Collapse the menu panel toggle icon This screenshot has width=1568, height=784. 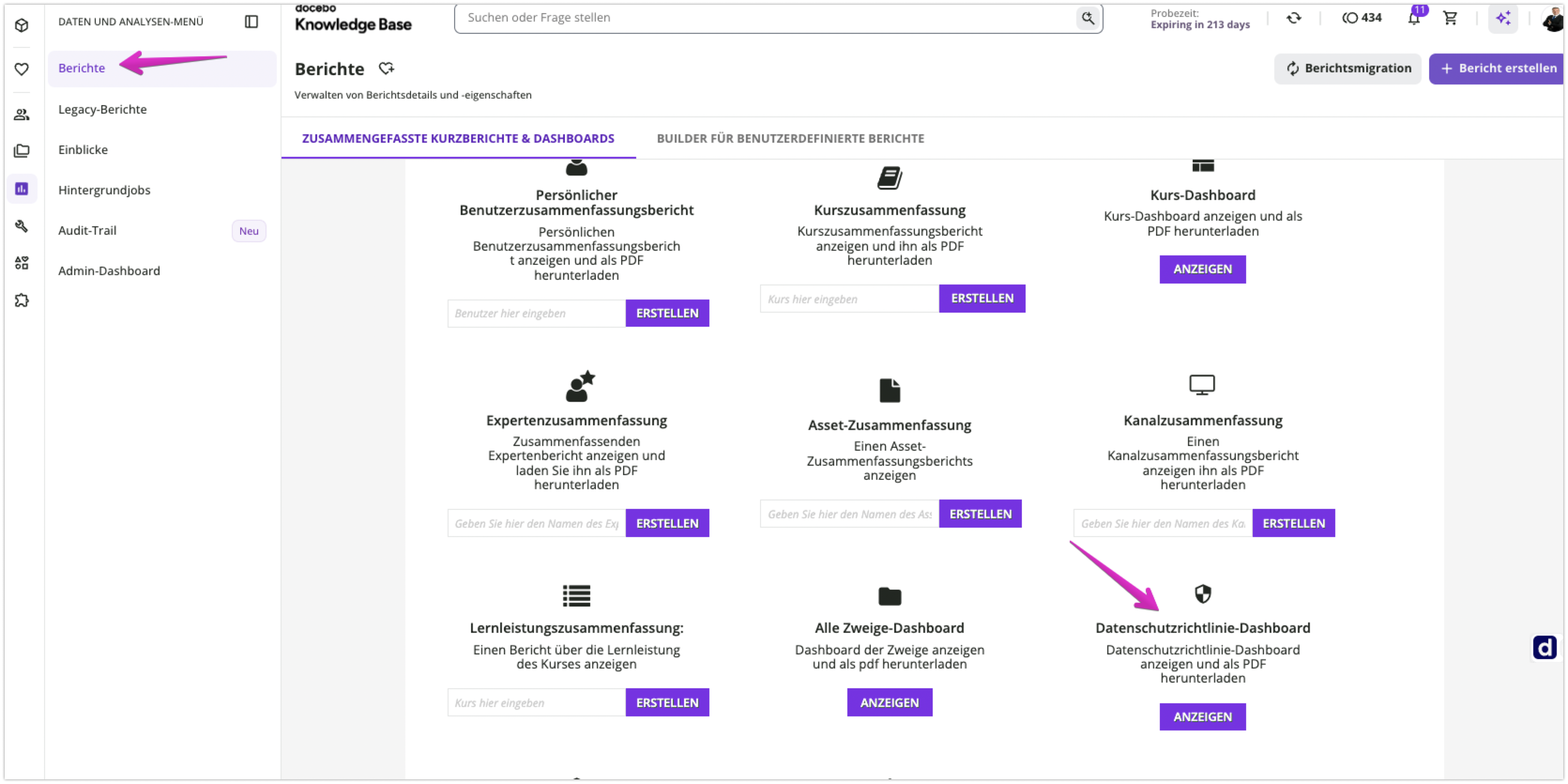coord(251,21)
